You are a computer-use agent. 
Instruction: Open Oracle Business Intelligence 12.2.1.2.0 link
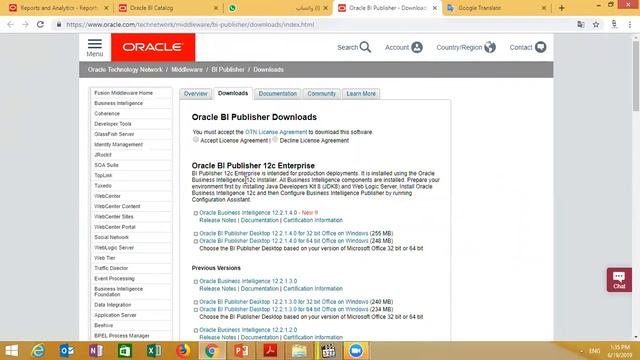[x=248, y=330]
